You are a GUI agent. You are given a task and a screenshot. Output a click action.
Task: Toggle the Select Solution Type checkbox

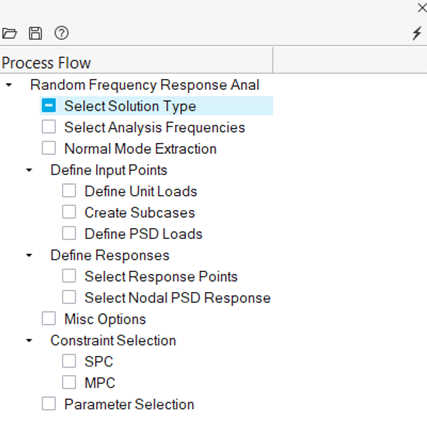(49, 106)
